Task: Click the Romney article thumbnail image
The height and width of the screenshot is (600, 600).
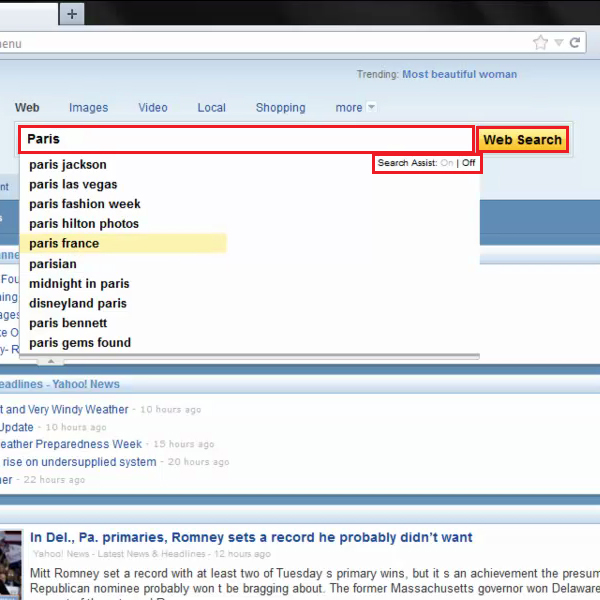Action: [x=11, y=564]
